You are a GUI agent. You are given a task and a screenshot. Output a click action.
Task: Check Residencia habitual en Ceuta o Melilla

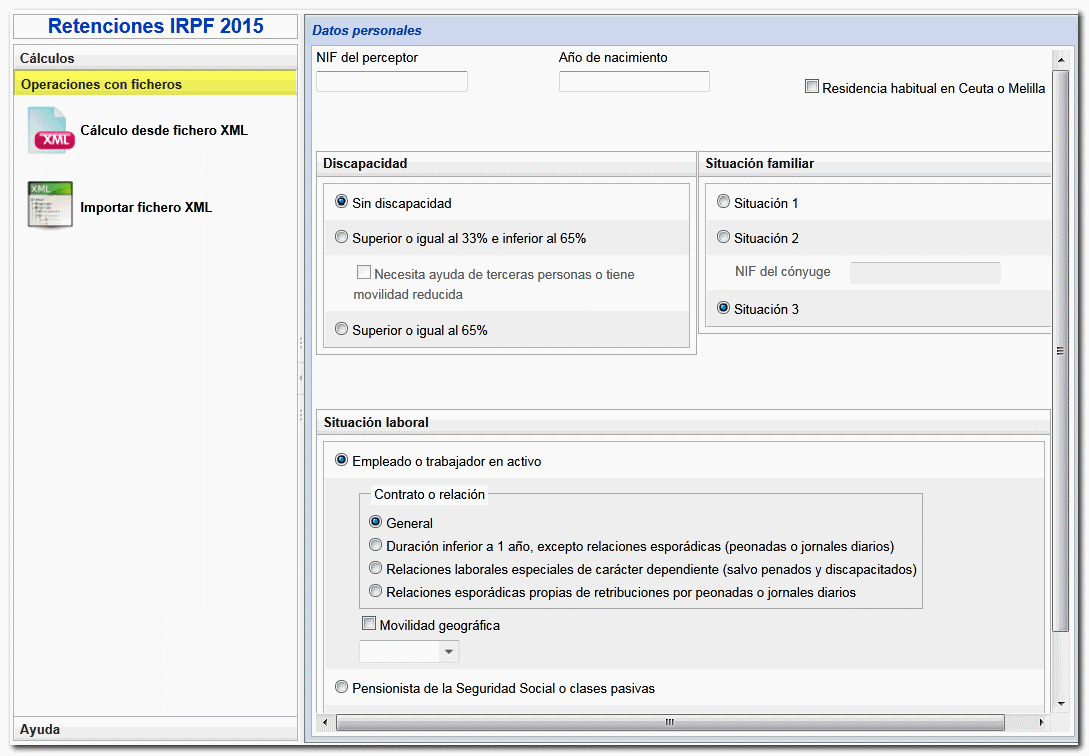click(811, 87)
